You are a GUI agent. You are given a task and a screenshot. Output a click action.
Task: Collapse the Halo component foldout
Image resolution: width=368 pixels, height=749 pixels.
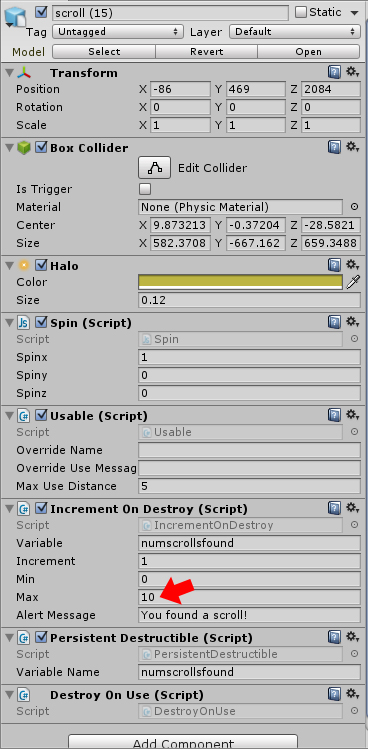click(9, 265)
